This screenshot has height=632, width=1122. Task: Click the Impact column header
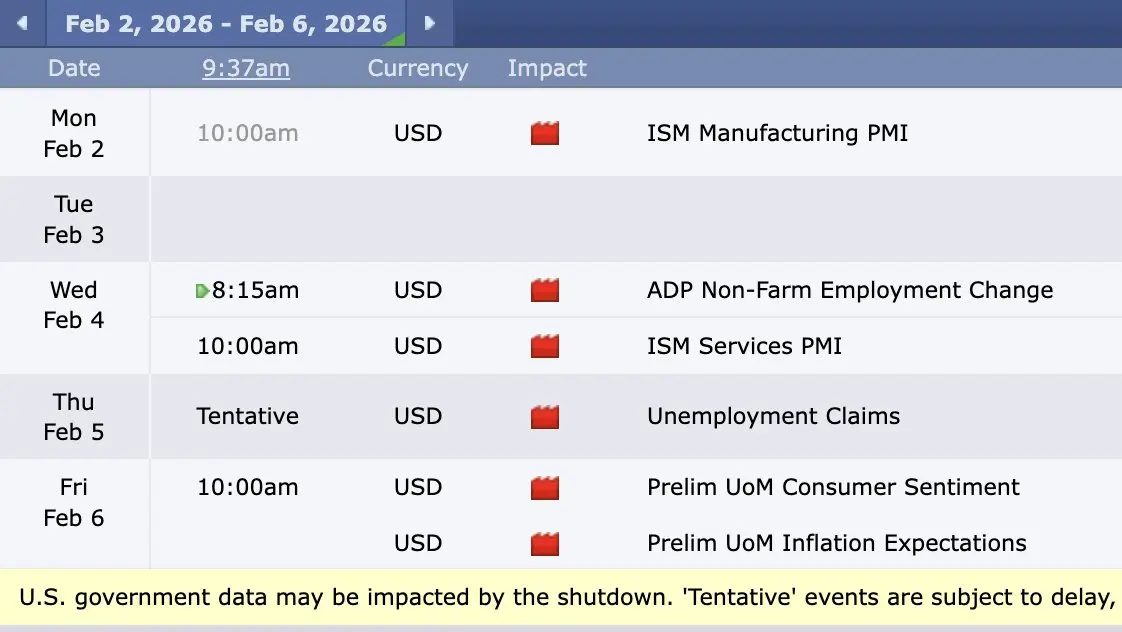tap(547, 68)
